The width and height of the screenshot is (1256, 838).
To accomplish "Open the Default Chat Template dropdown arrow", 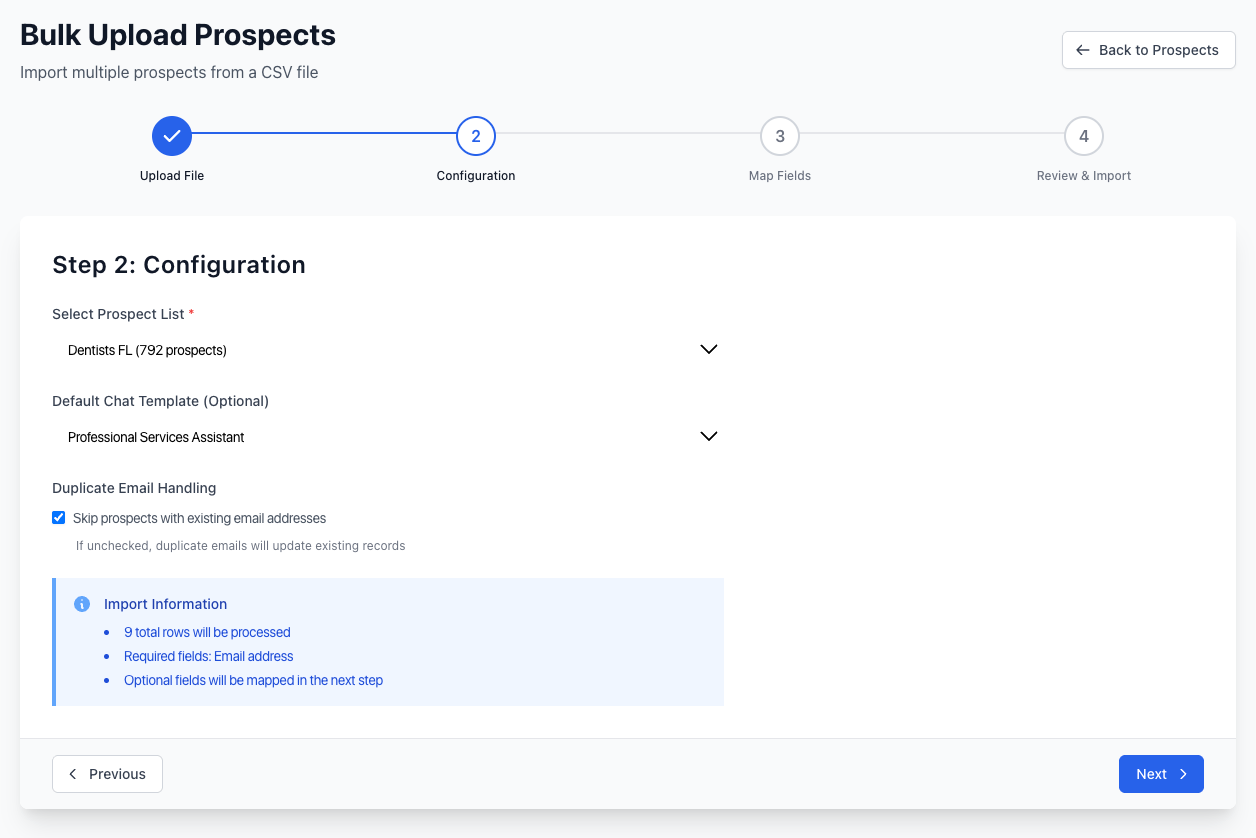I will [709, 437].
